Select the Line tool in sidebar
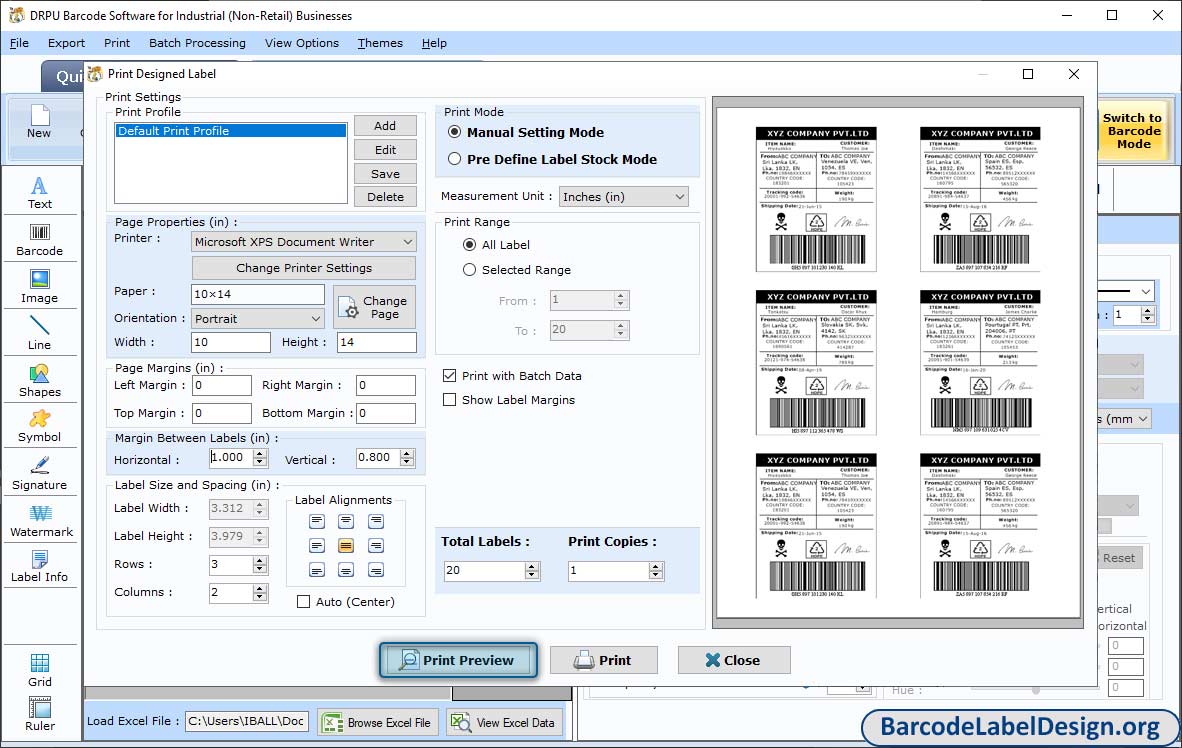The image size is (1182, 748). click(39, 333)
